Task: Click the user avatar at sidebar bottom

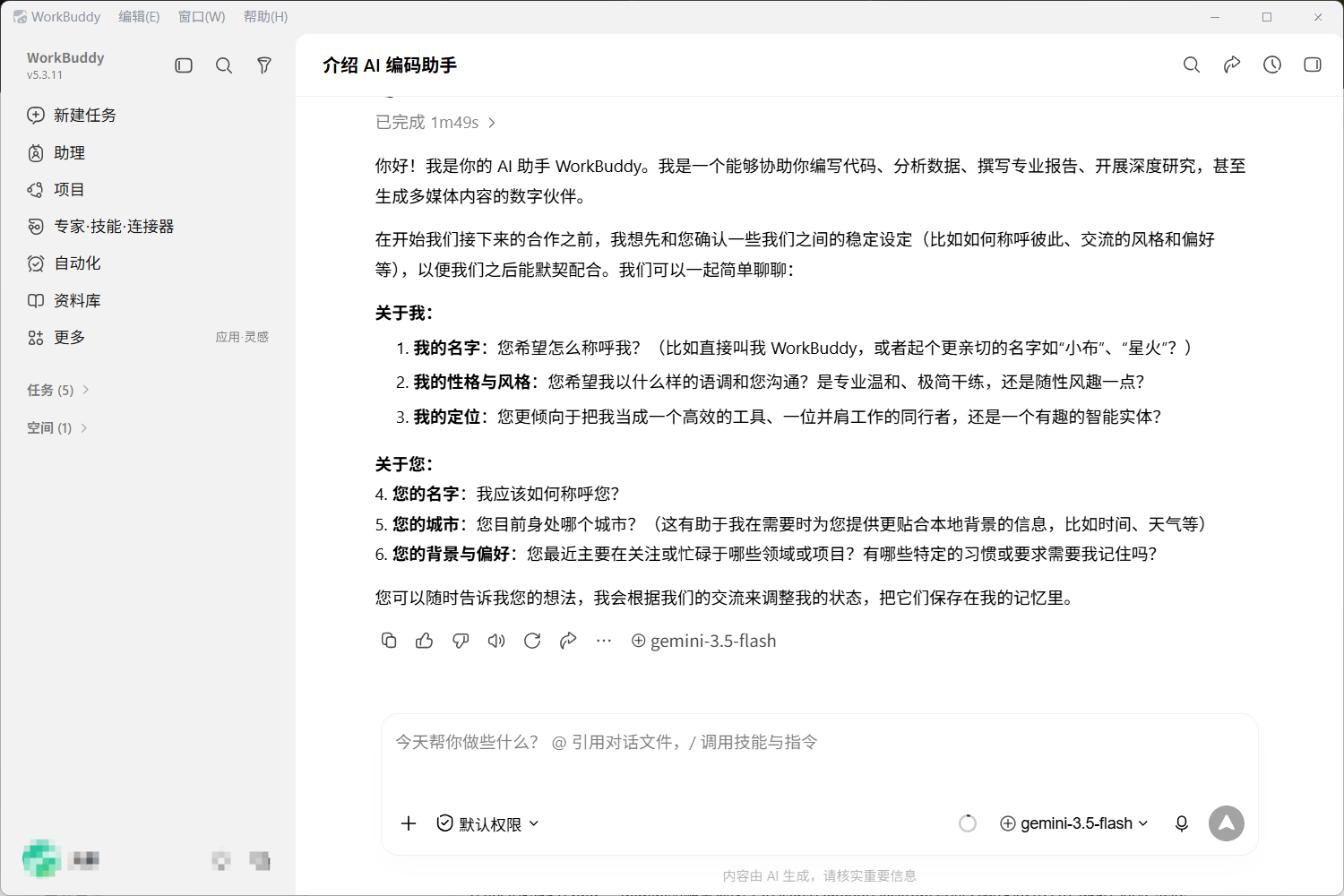Action: (41, 860)
